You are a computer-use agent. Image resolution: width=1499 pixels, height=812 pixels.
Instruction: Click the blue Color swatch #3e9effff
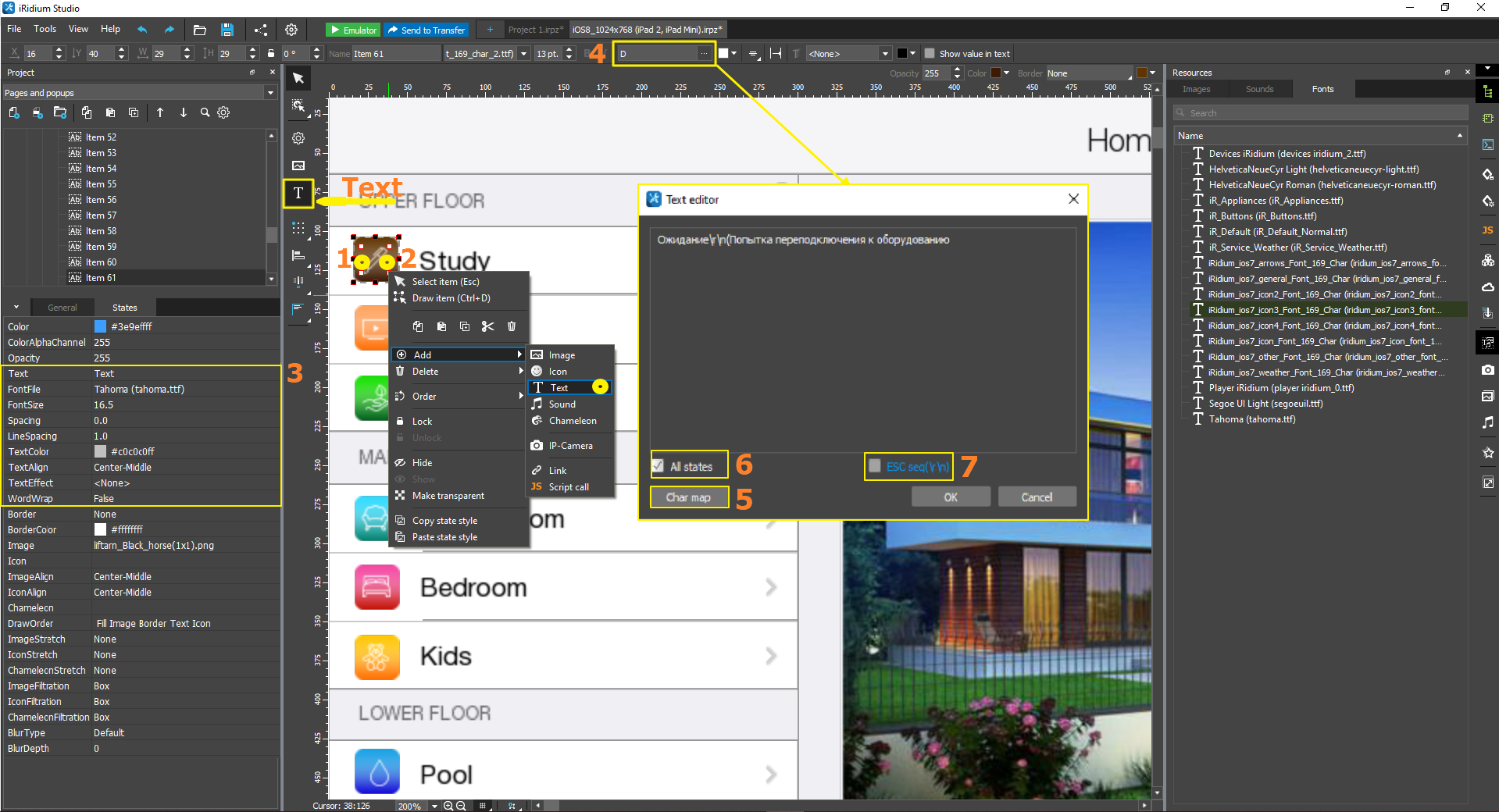click(x=100, y=326)
